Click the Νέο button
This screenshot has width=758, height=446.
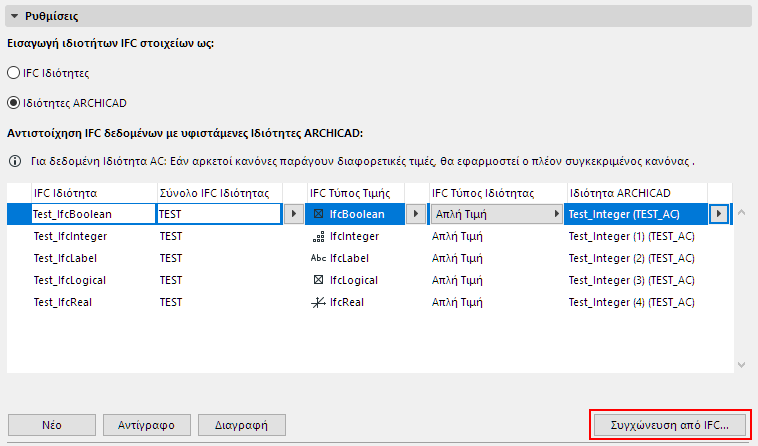click(52, 424)
